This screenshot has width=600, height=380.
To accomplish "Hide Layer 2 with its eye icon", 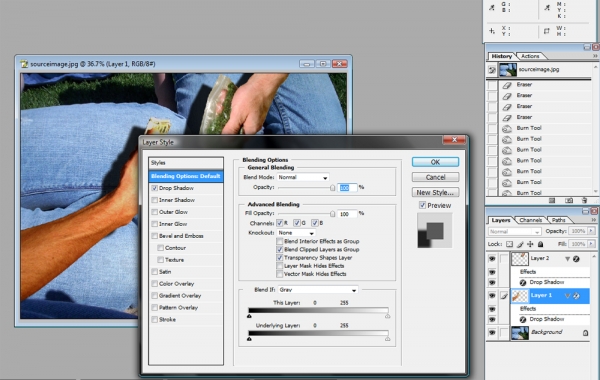I will [x=492, y=259].
